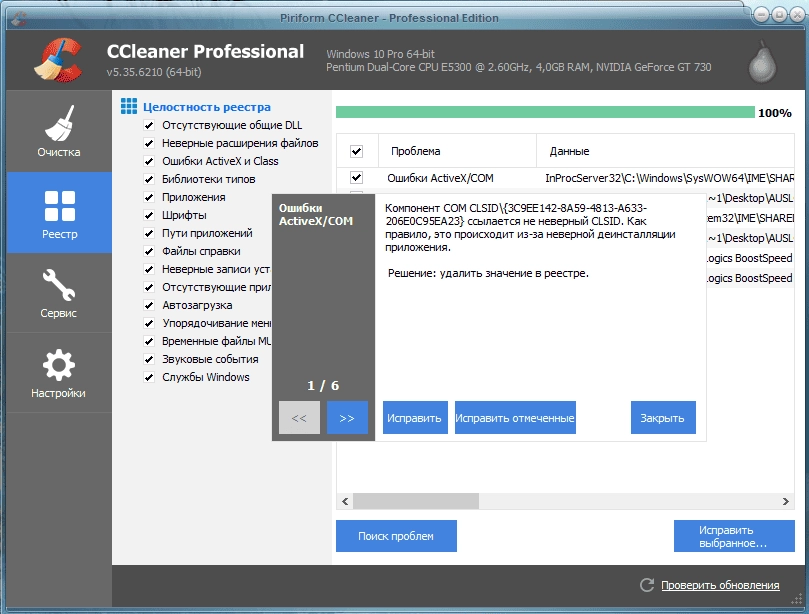This screenshot has height=614, width=809.
Task: Click the title bar application icon
Action: (x=19, y=19)
